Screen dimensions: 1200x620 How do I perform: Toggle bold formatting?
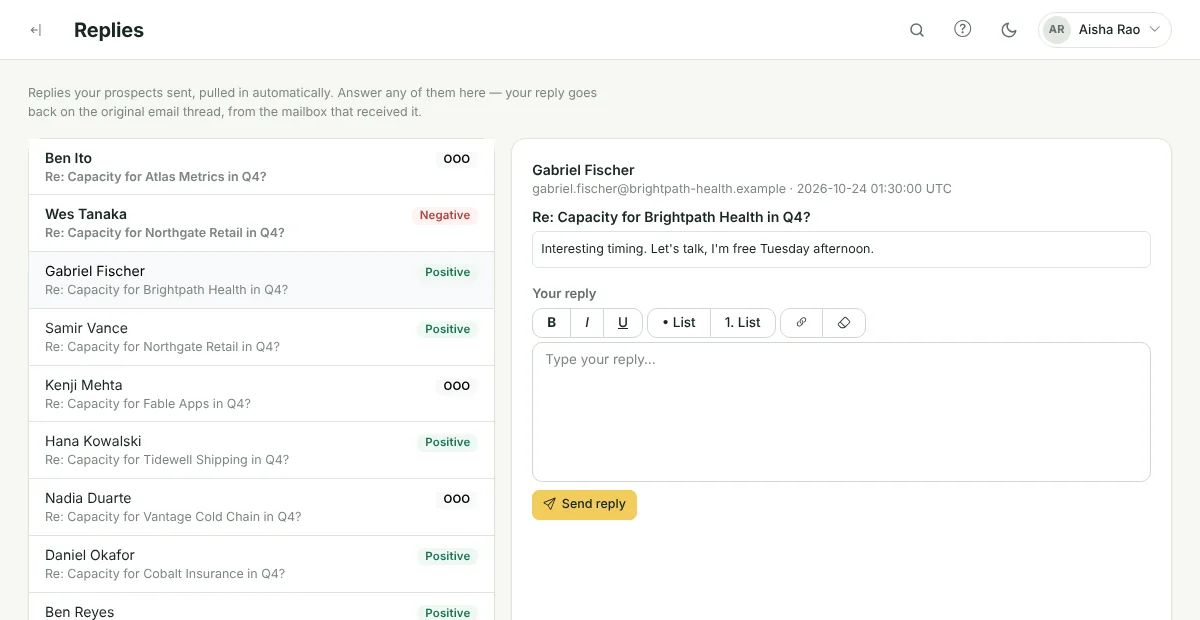point(551,323)
